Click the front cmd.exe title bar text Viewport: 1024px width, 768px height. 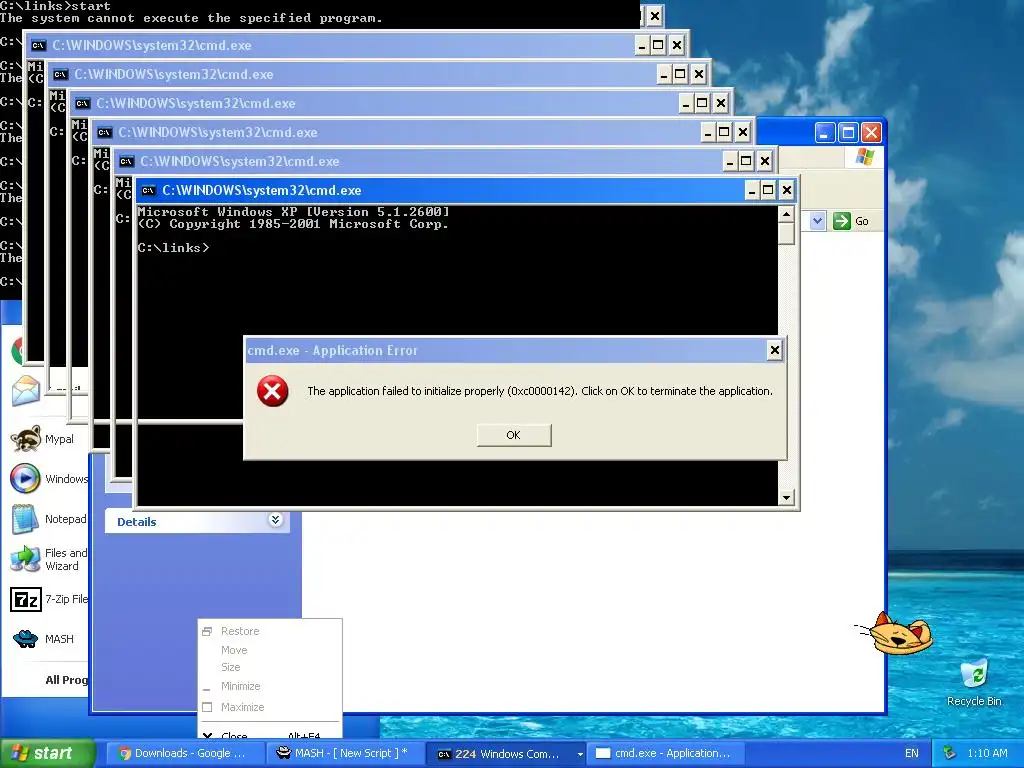pyautogui.click(x=261, y=191)
